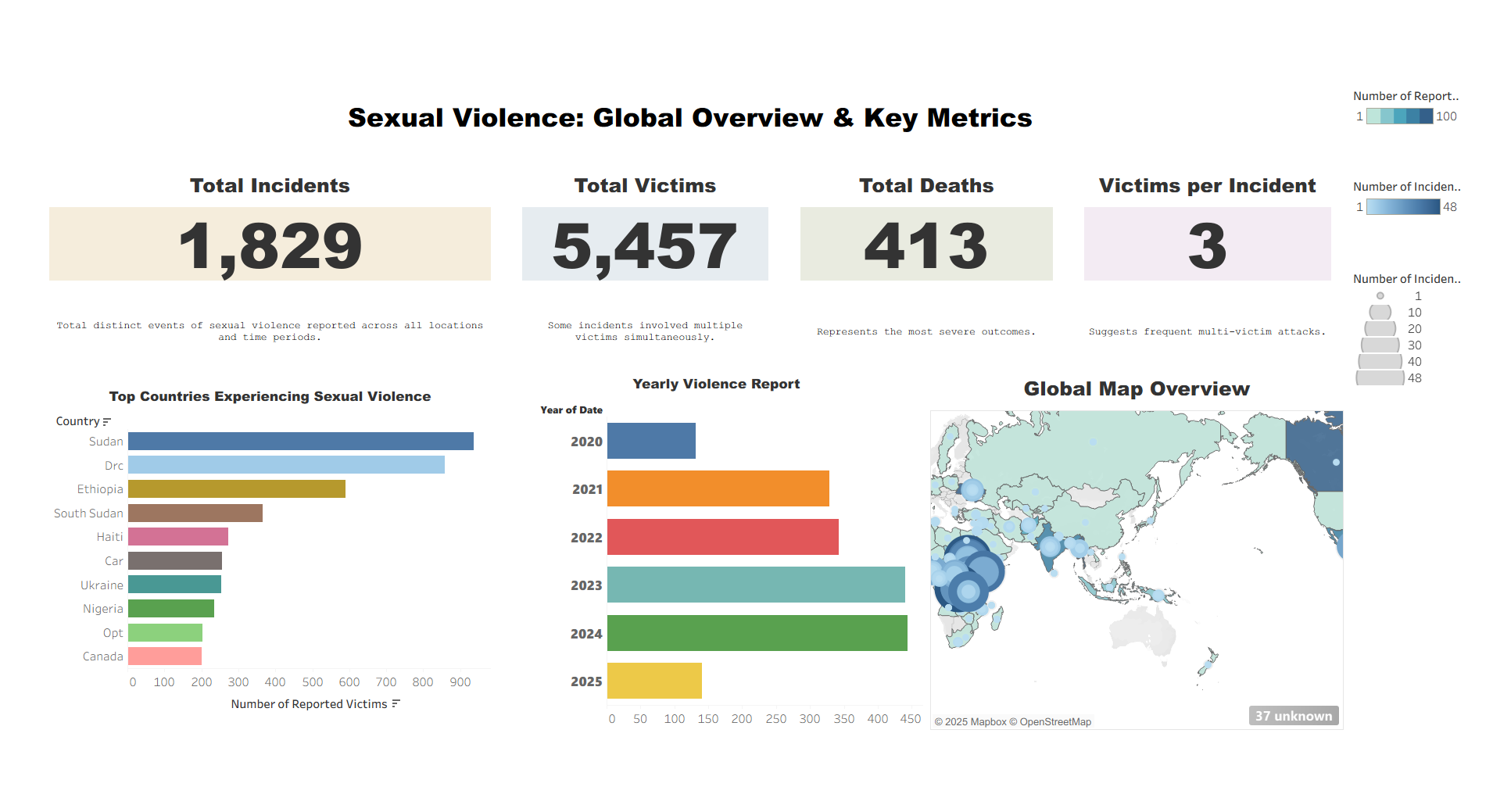The image size is (1493, 812).
Task: Click the 'Ukraine' country label
Action: pos(102,585)
